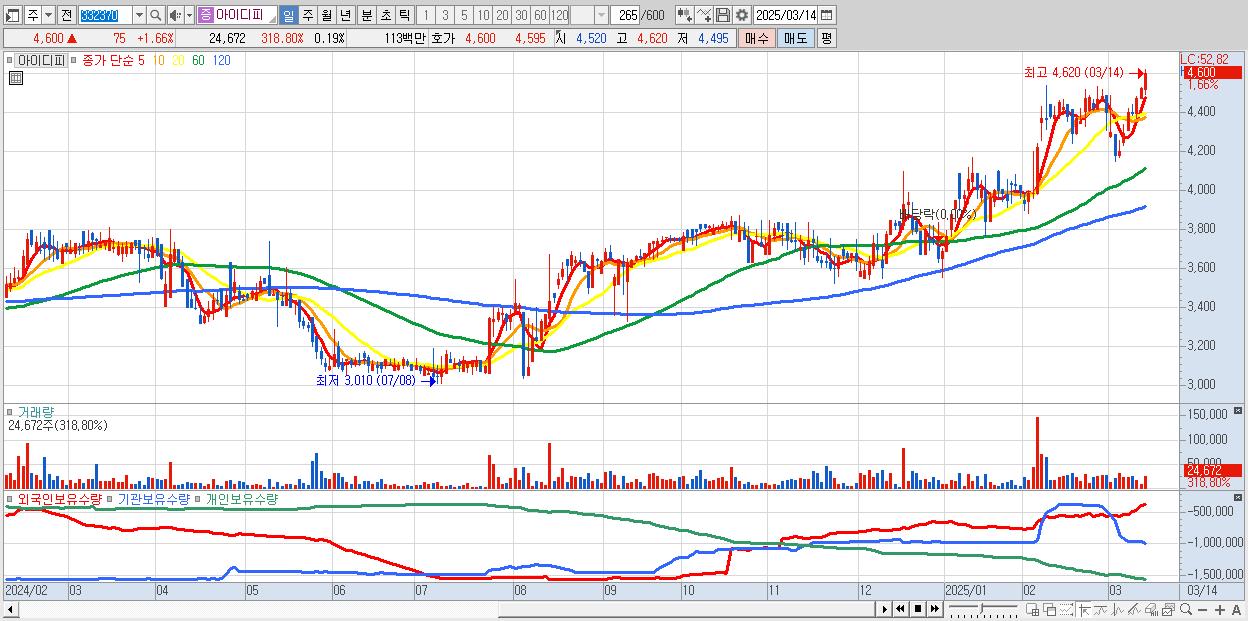Click the stock code field 332370

click(104, 15)
